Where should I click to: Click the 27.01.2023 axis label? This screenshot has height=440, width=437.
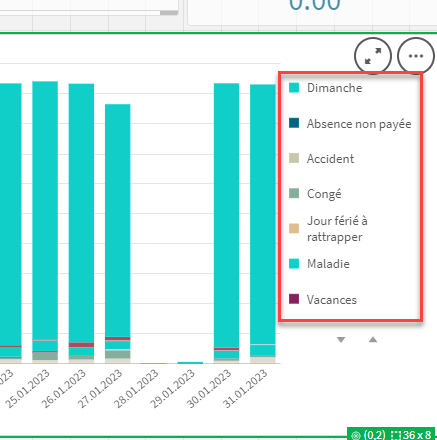coord(100,389)
